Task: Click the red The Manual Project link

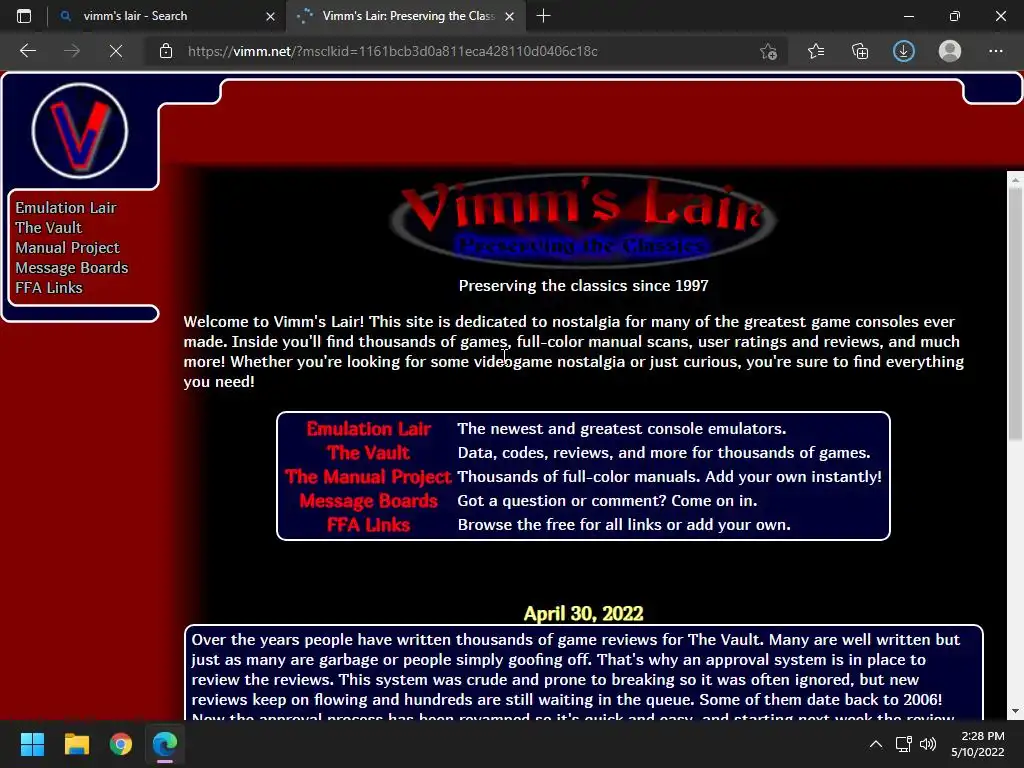Action: (x=368, y=477)
